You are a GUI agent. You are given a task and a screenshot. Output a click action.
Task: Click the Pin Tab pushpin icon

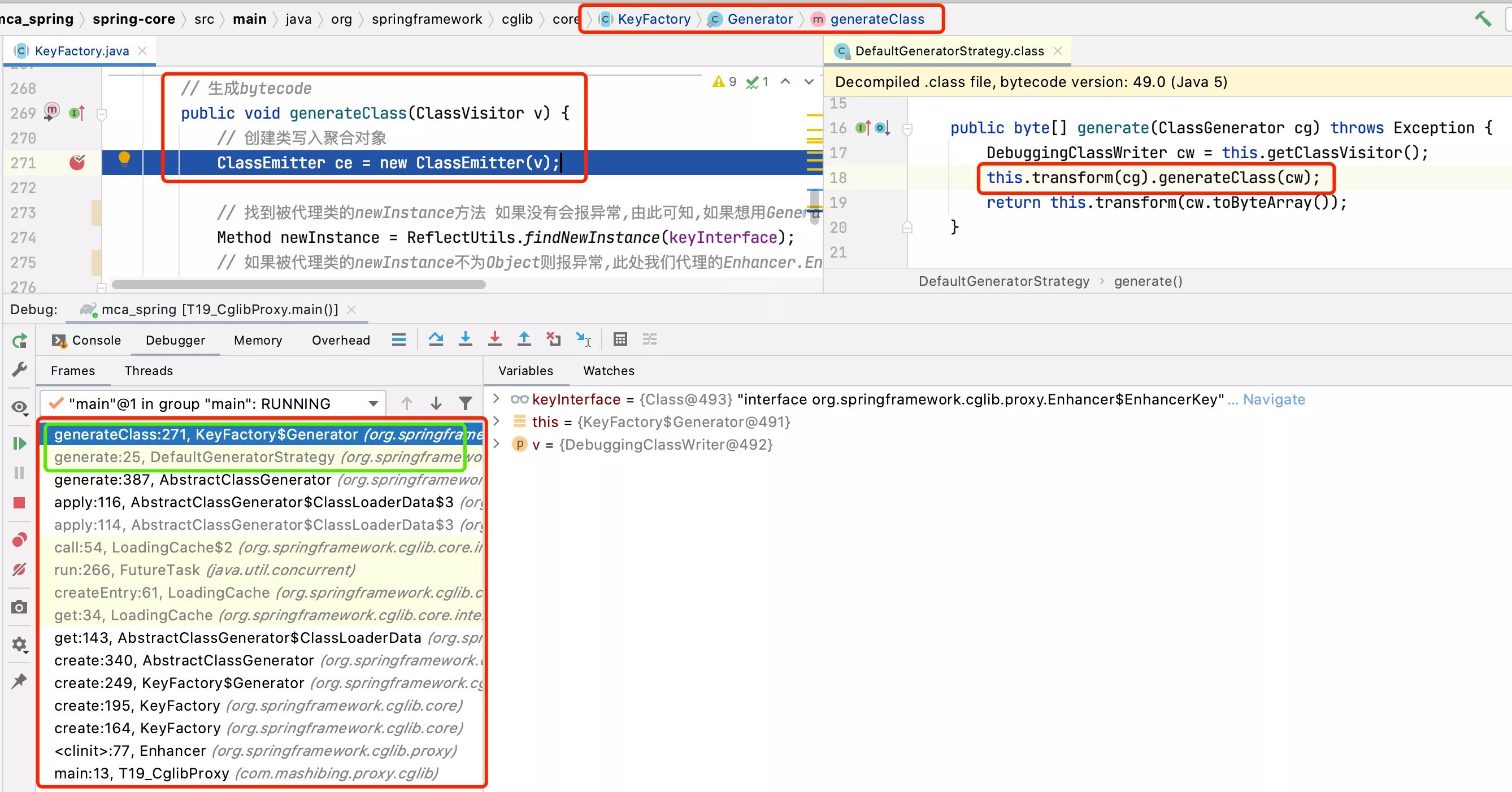(19, 681)
